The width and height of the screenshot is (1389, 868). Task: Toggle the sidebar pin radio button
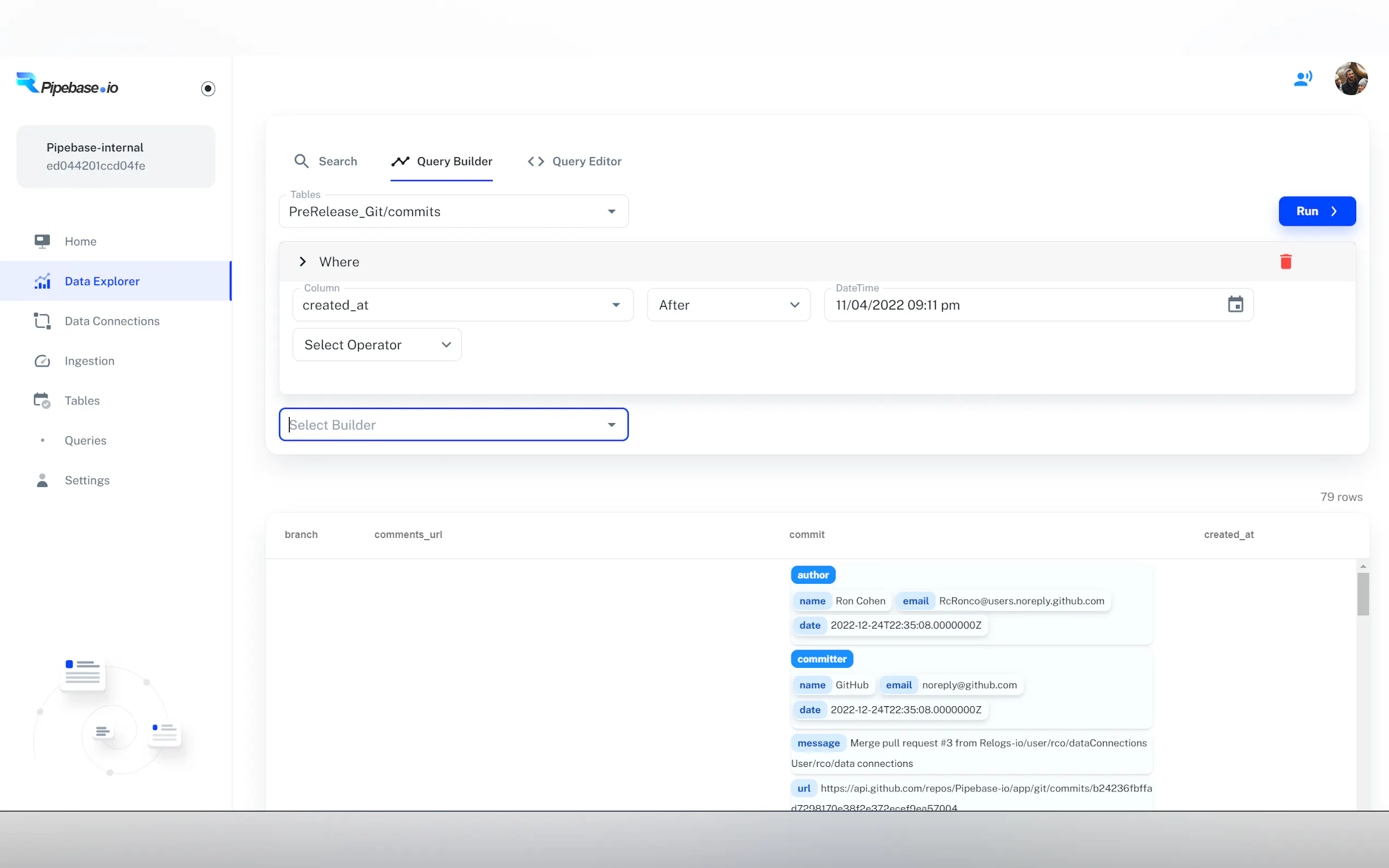click(x=208, y=89)
